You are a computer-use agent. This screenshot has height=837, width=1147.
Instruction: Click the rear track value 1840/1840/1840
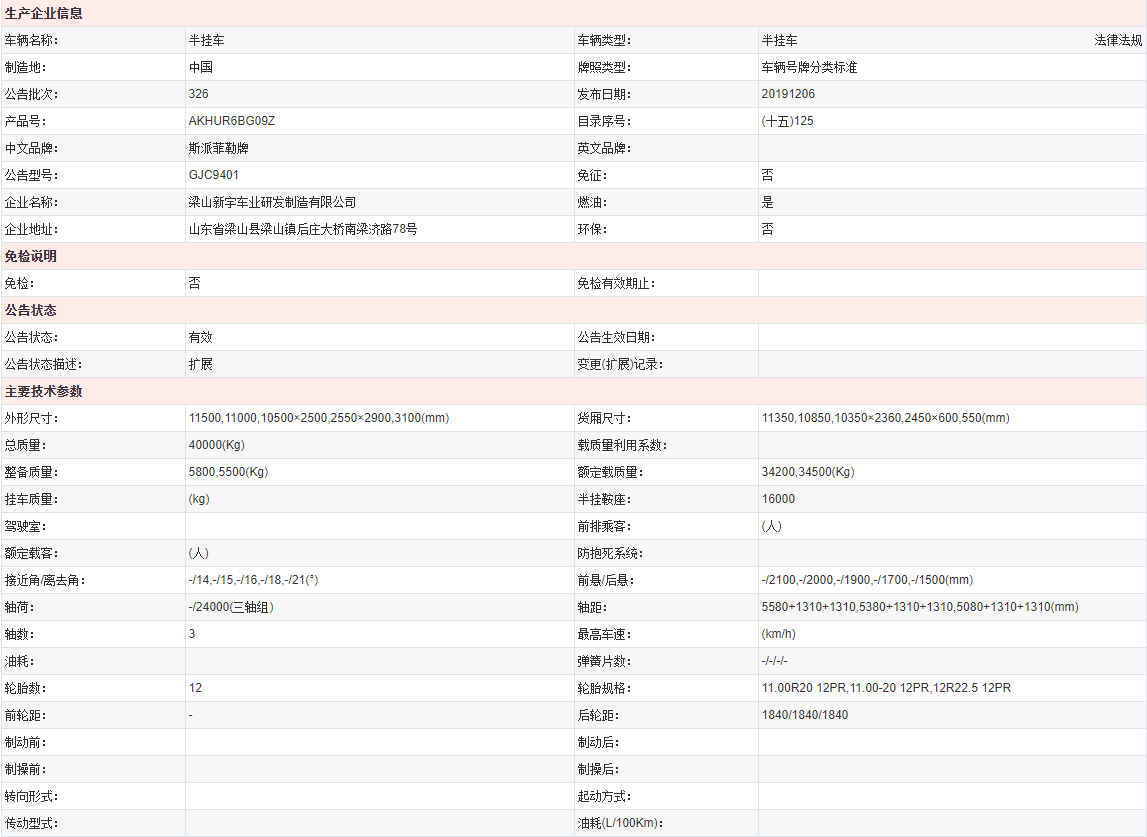804,715
